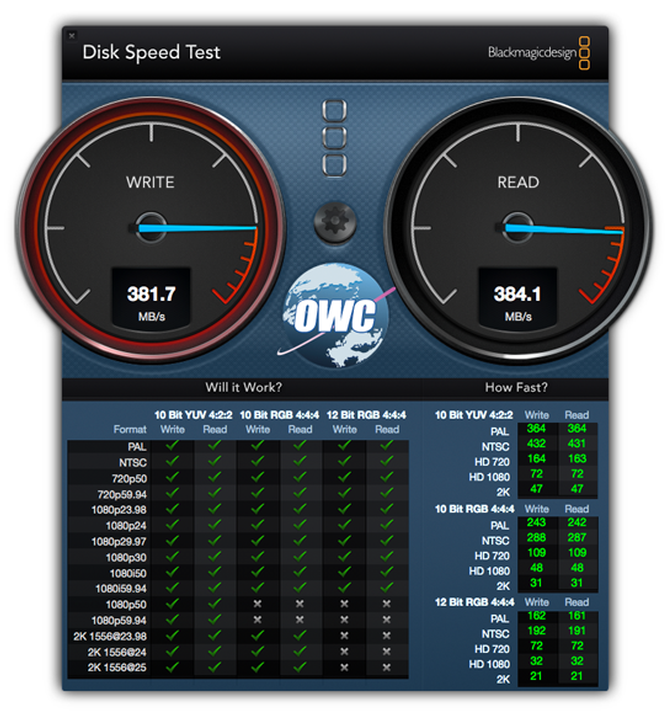Click the bottom rounded square above the gear
Screen dimensions: 670x720
pyautogui.click(x=335, y=163)
